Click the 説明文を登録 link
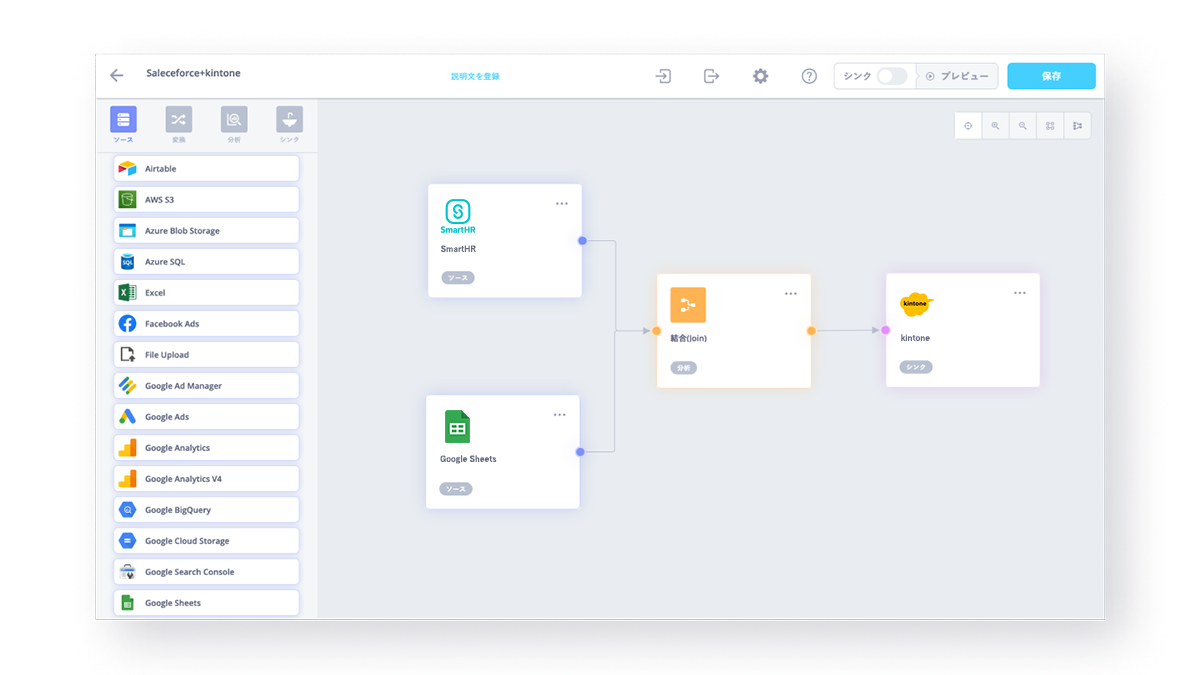1200x675 pixels. click(x=475, y=76)
